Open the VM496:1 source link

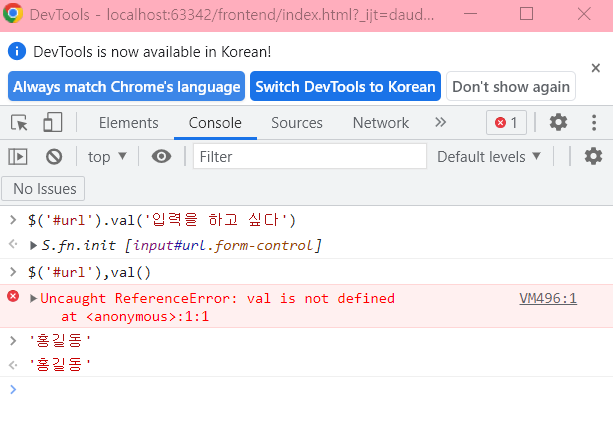(548, 298)
